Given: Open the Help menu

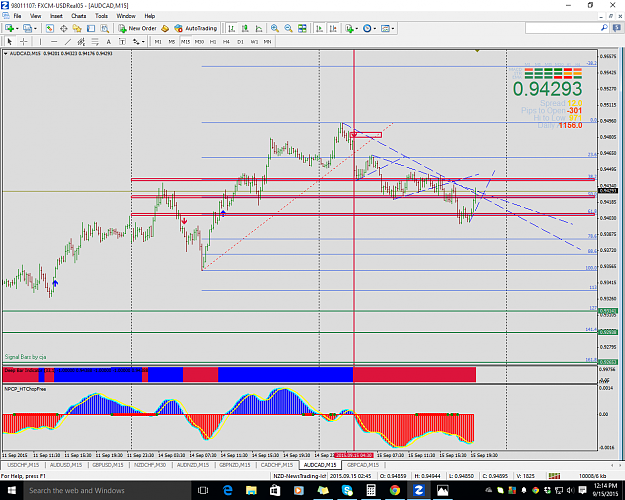Looking at the screenshot, I should (149, 16).
